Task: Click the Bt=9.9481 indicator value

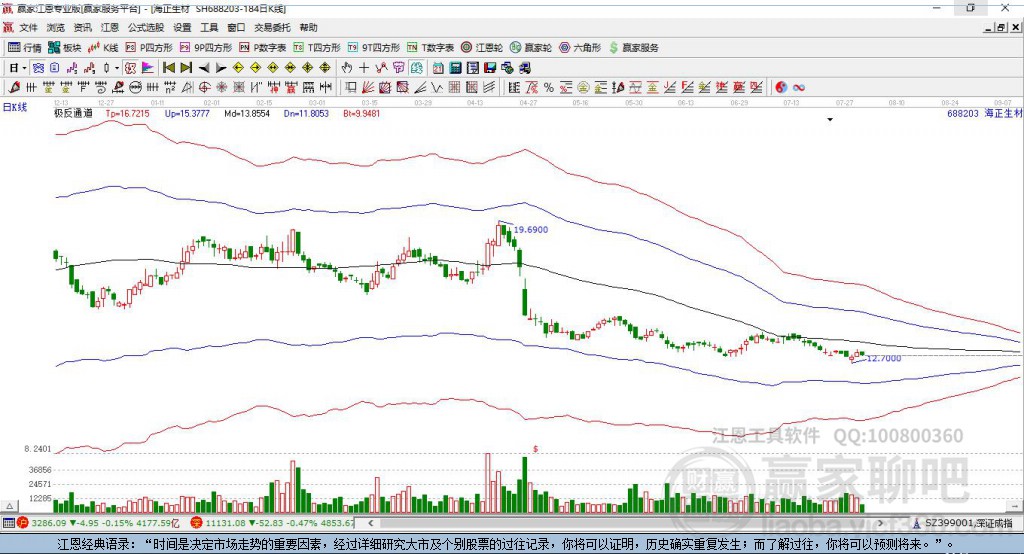Action: point(362,114)
